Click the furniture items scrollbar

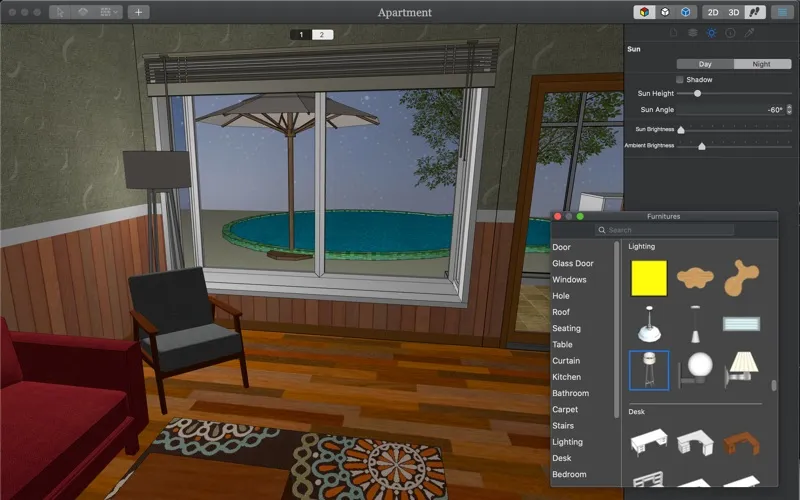tap(774, 385)
